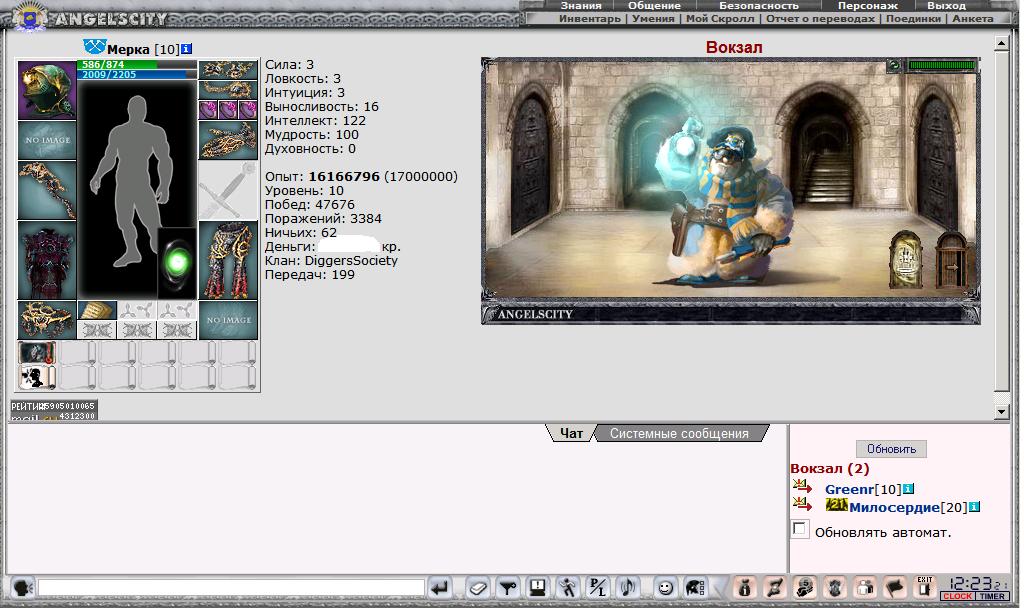Open the Инвентарь submenu link
The width and height of the screenshot is (1024, 608).
pos(590,19)
